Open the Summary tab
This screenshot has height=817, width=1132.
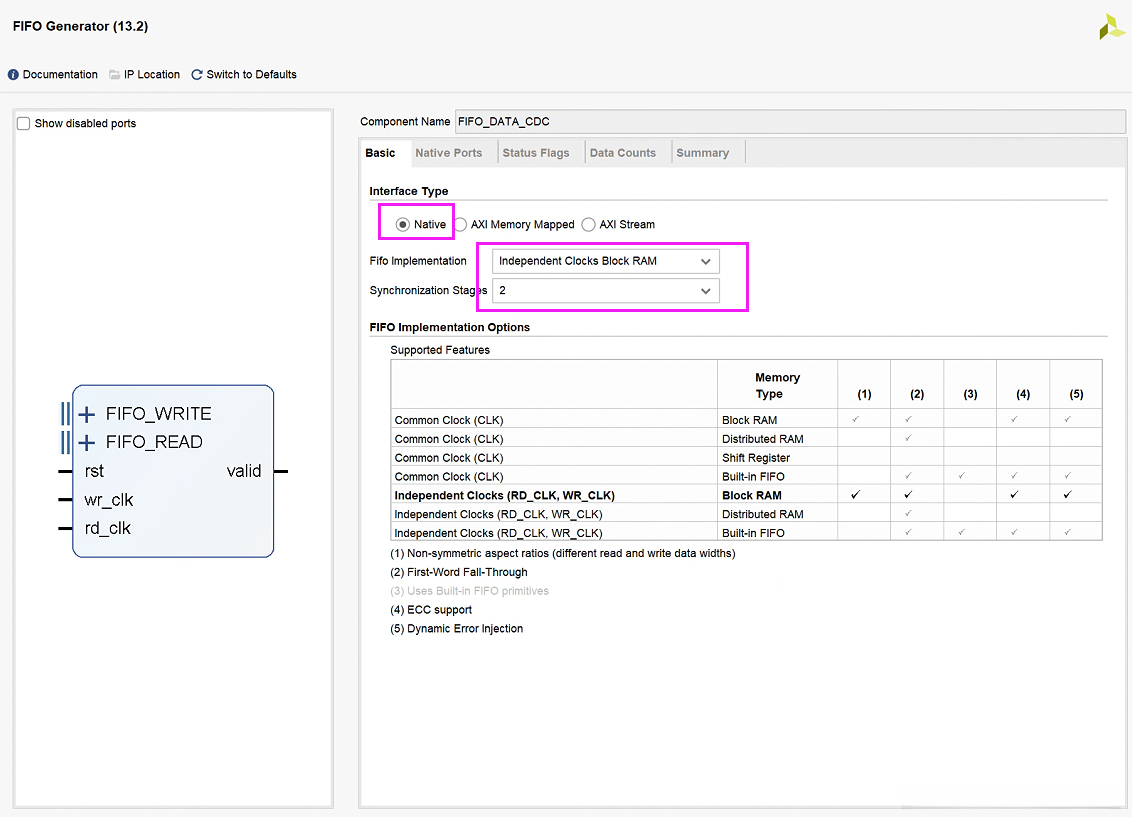702,153
